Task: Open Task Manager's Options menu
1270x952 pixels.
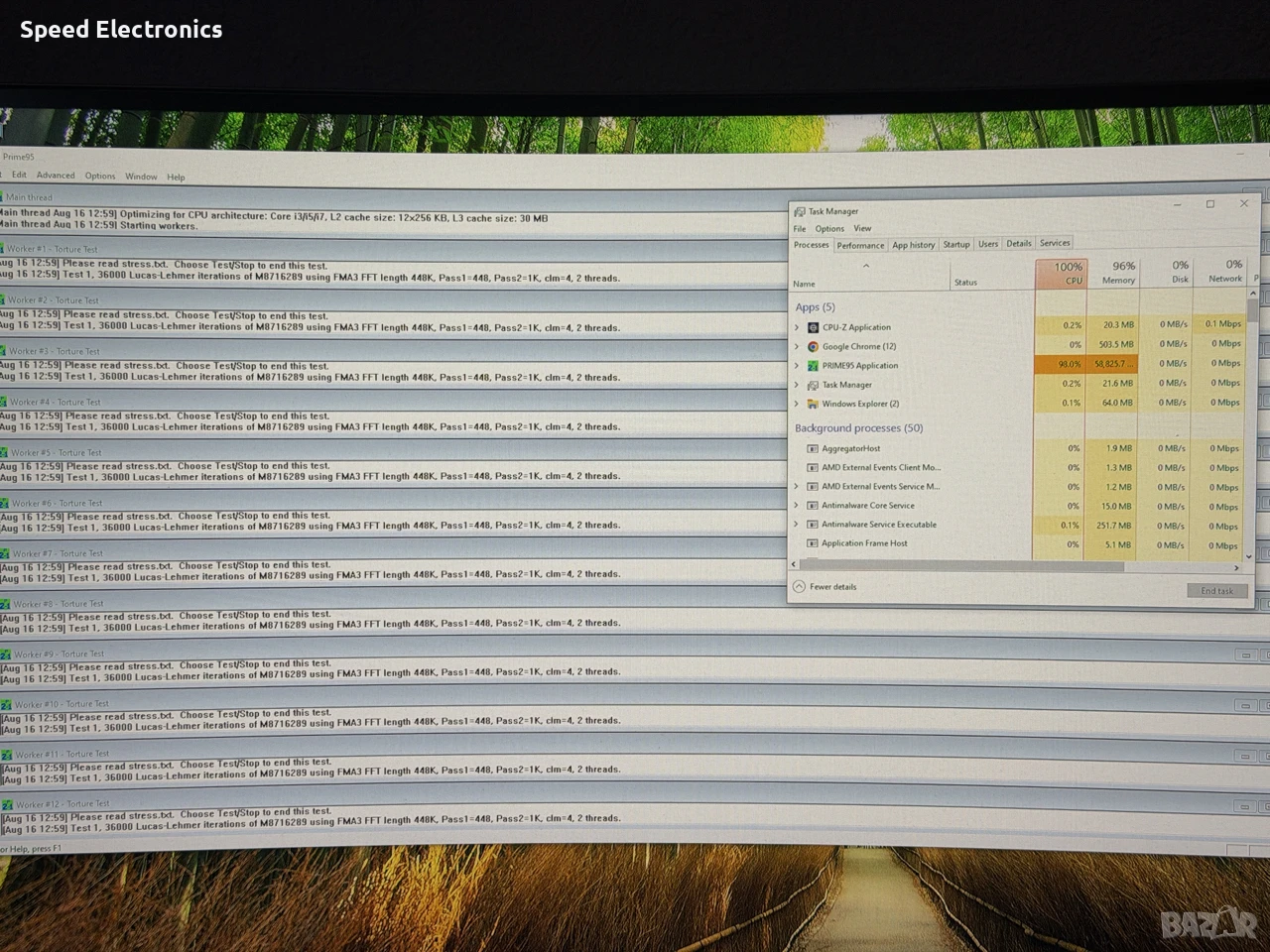Action: click(x=829, y=229)
